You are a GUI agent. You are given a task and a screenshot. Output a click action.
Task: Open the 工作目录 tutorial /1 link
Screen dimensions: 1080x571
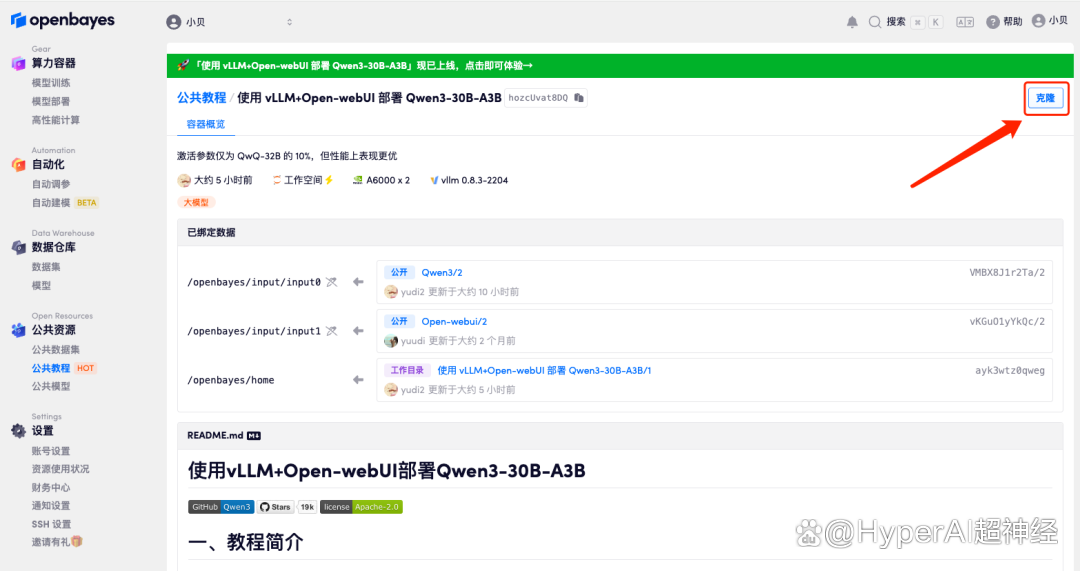tap(544, 371)
